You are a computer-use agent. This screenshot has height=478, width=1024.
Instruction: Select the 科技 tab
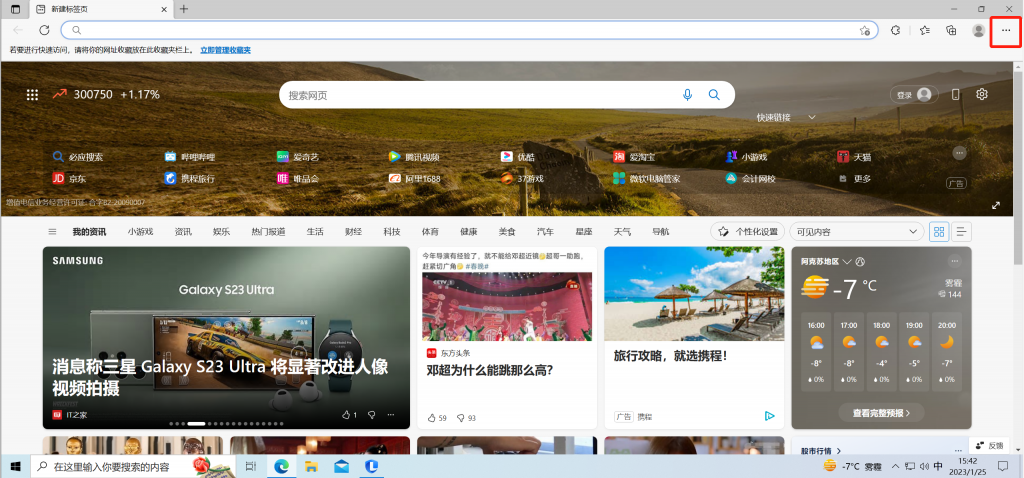392,232
